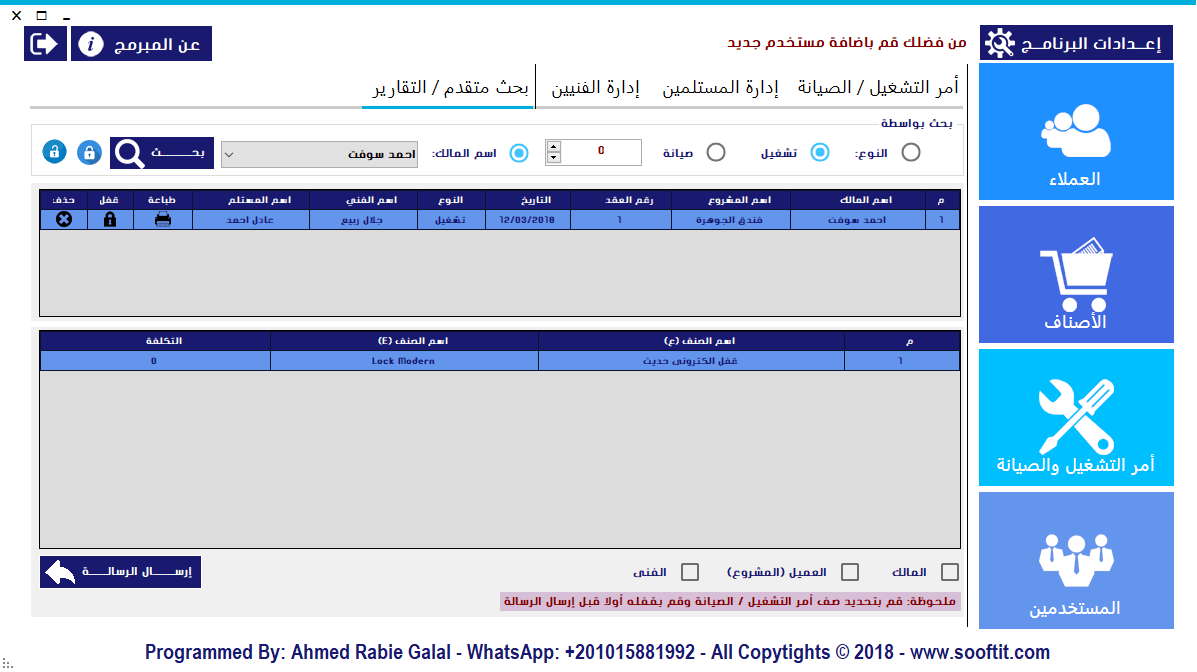
Task: Open the Operation and Maintenance order tile
Action: (1075, 418)
